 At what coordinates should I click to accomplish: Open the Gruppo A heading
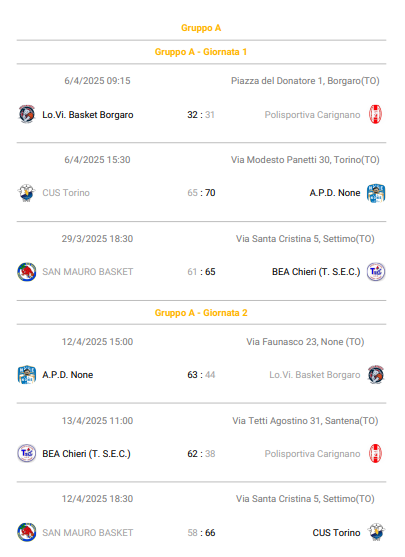pyautogui.click(x=201, y=28)
